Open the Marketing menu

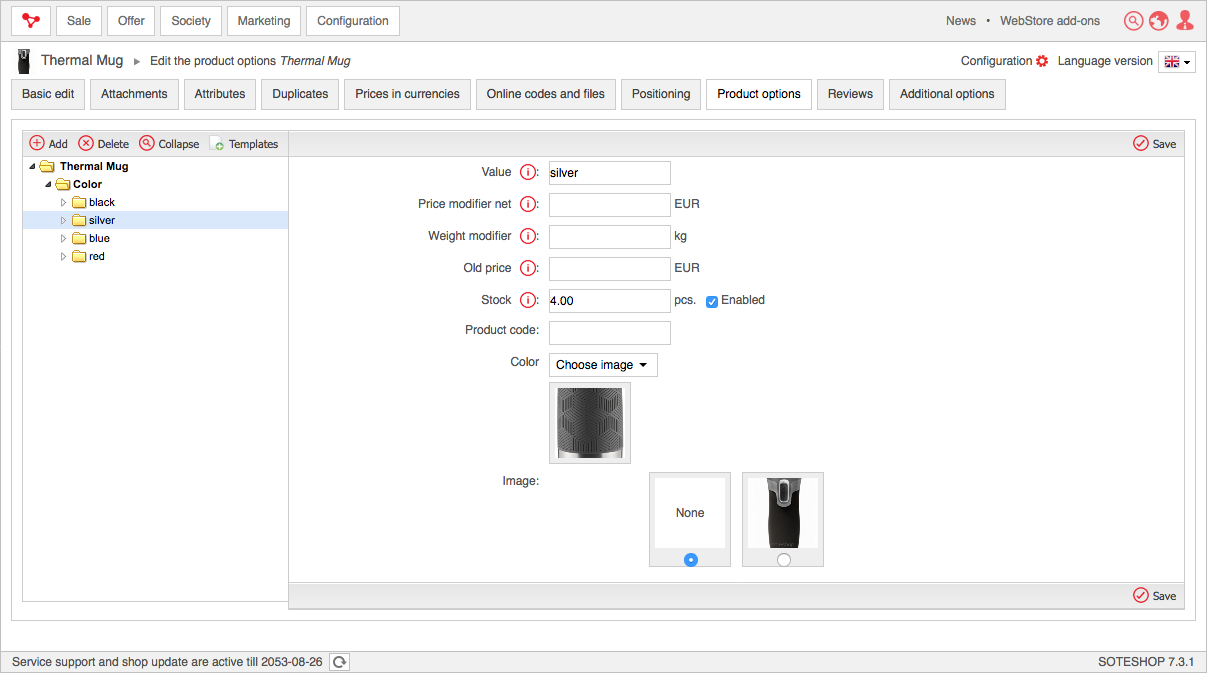[264, 21]
